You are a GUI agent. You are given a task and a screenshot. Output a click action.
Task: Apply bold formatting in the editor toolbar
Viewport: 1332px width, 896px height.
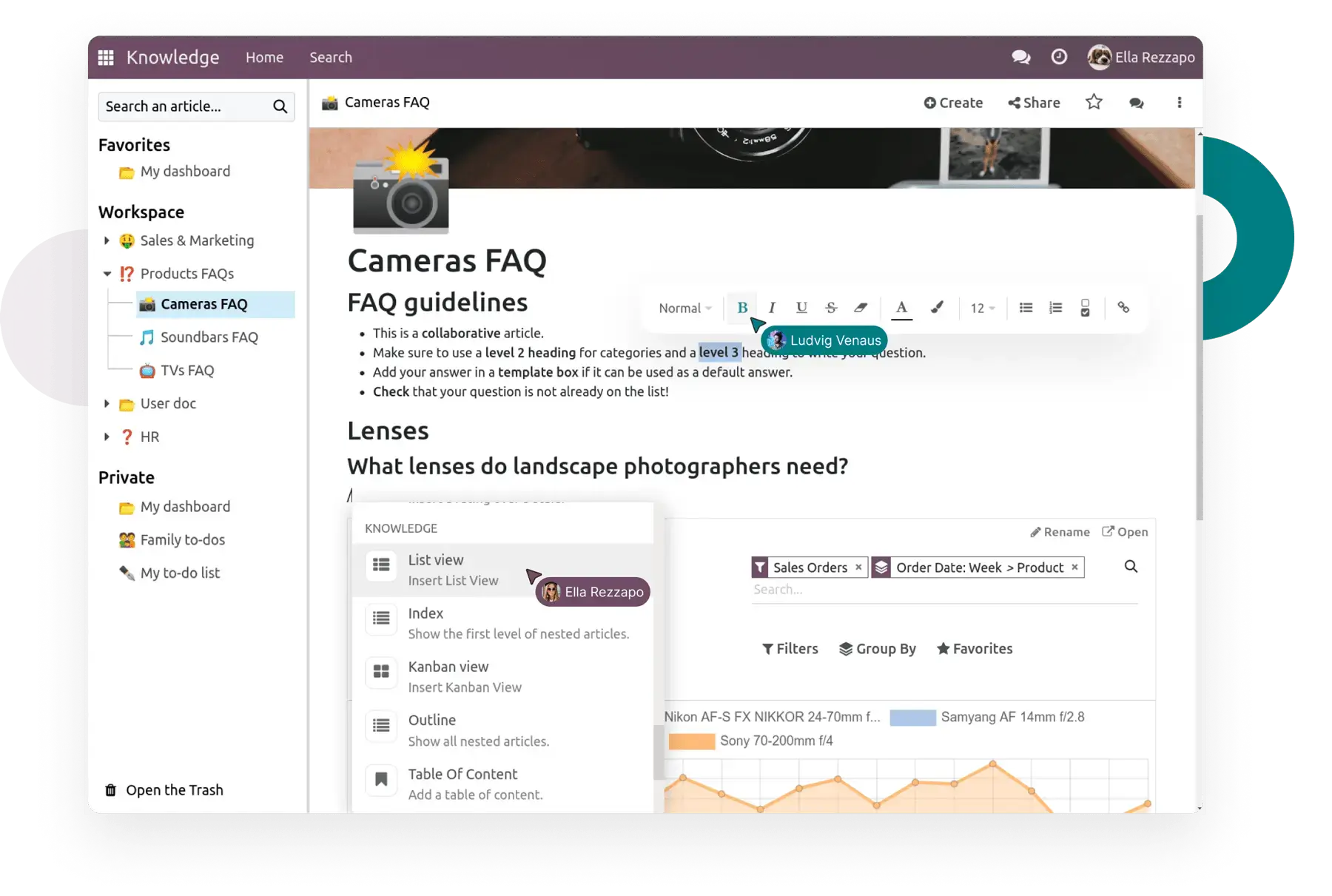point(742,307)
